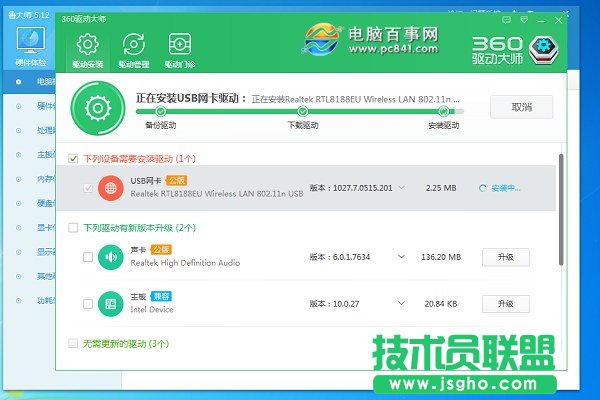This screenshot has width=600, height=400.
Task: Check the 下列驱动有新版本升级 checkbox
Action: click(73, 228)
